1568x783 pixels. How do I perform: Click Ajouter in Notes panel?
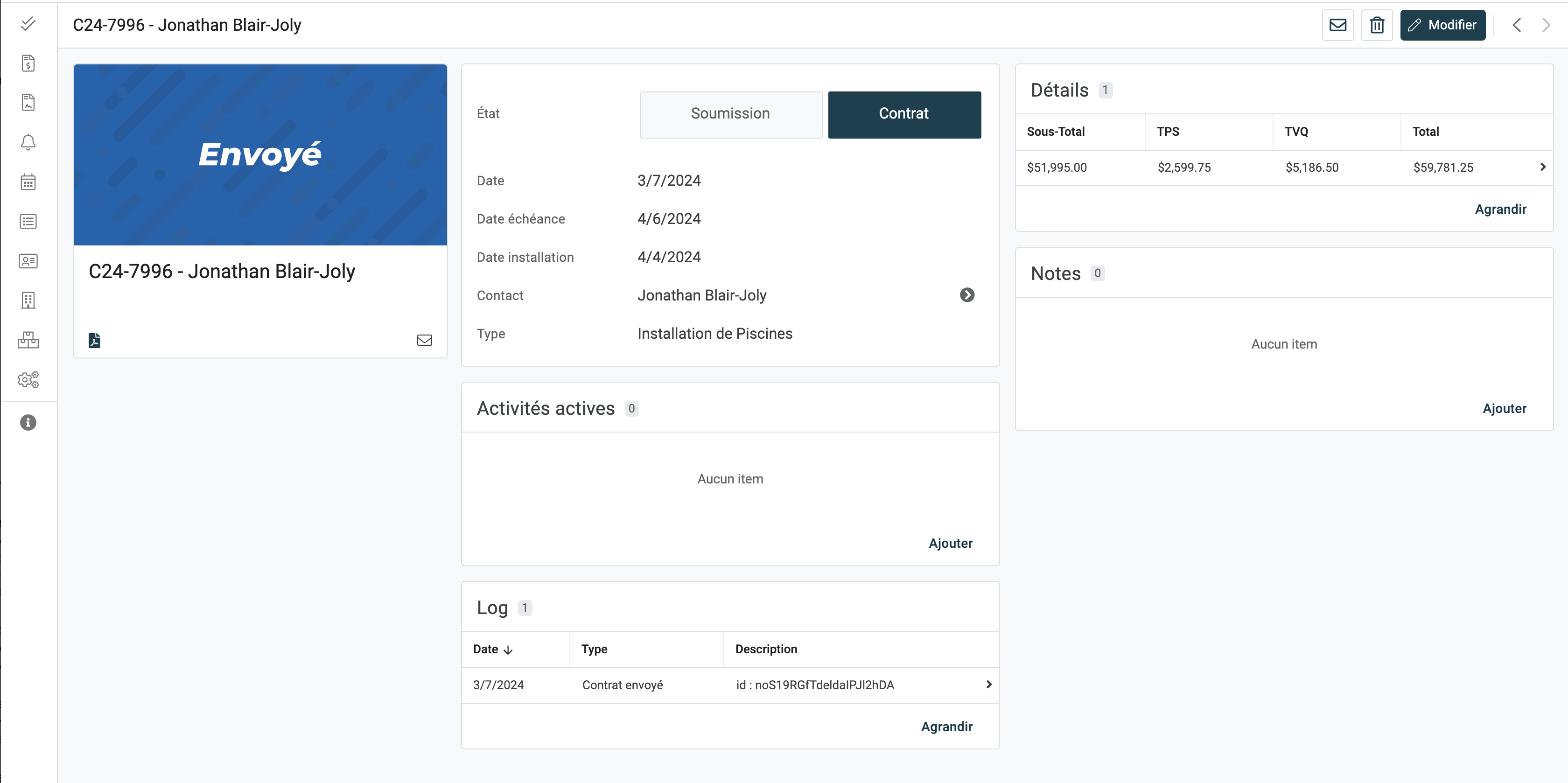click(x=1504, y=409)
